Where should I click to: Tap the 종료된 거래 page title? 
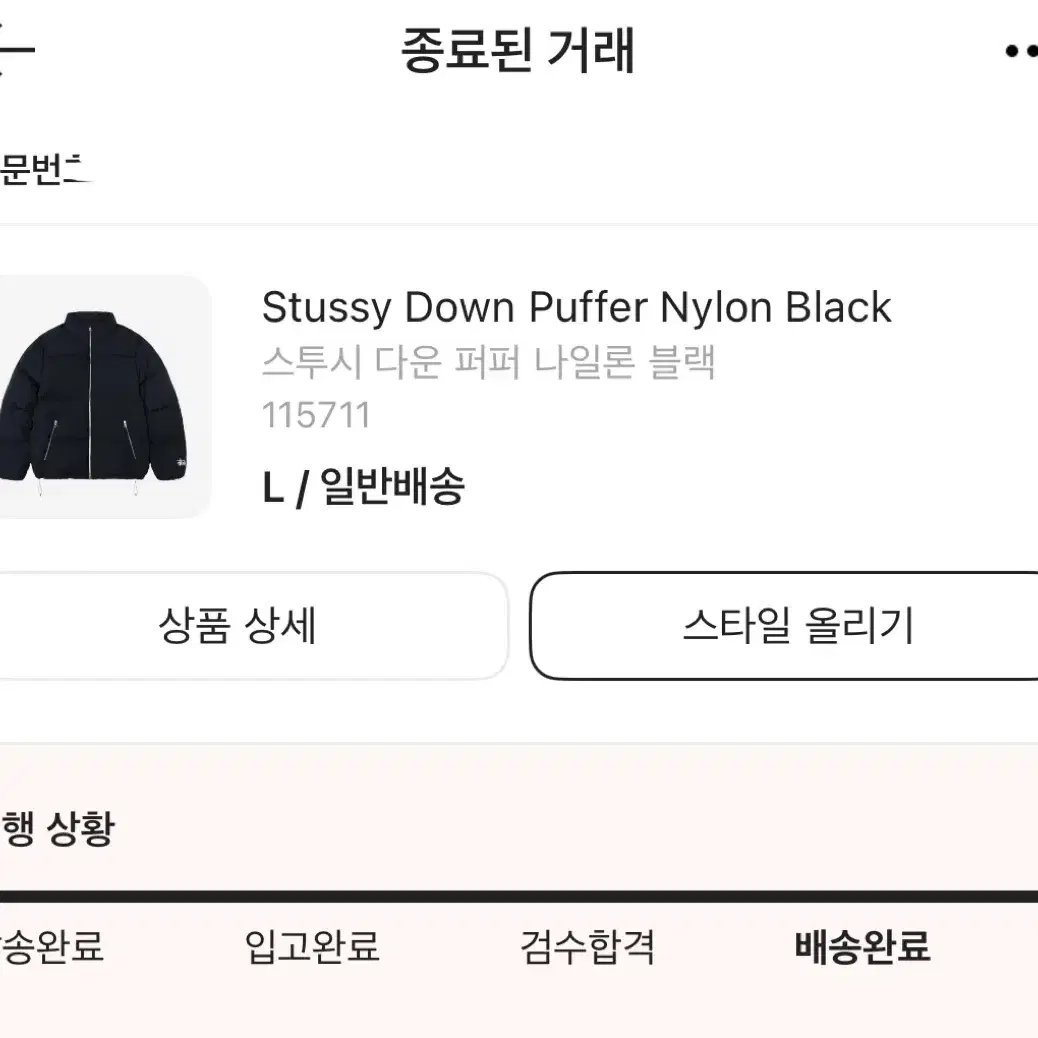pyautogui.click(x=518, y=51)
